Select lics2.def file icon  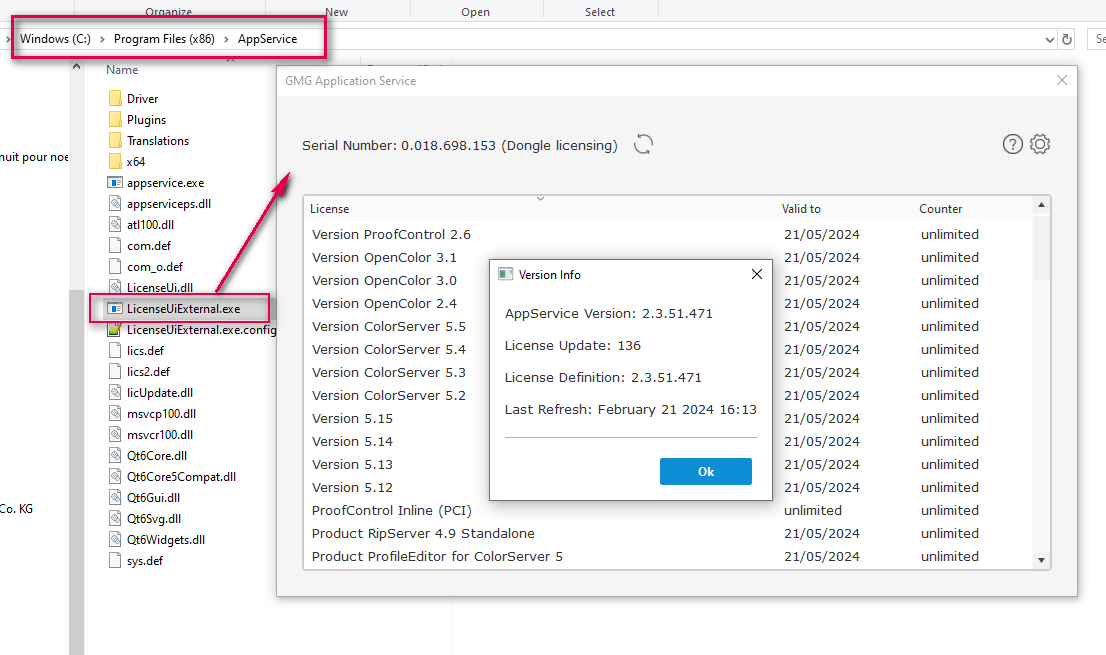pos(115,372)
